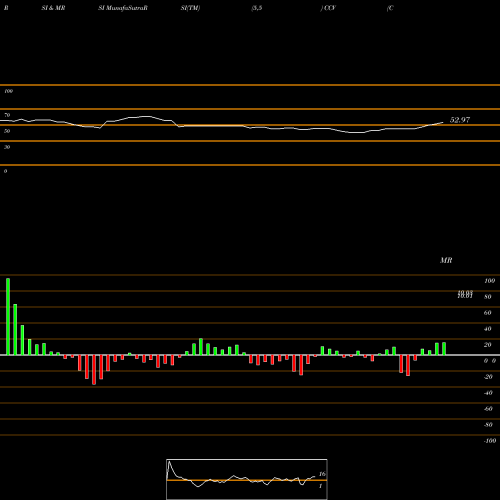This screenshot has width=500, height=500.
Task: Open the mini overview chart thumbnail
Action: 247,479
